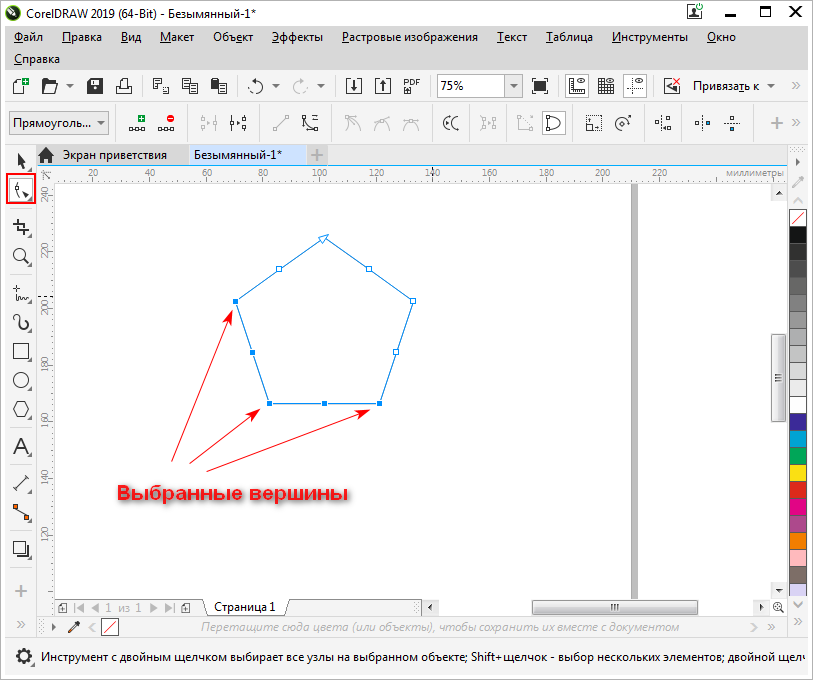813x680 pixels.
Task: Pick the Polygon tool in toolbox
Action: point(20,409)
